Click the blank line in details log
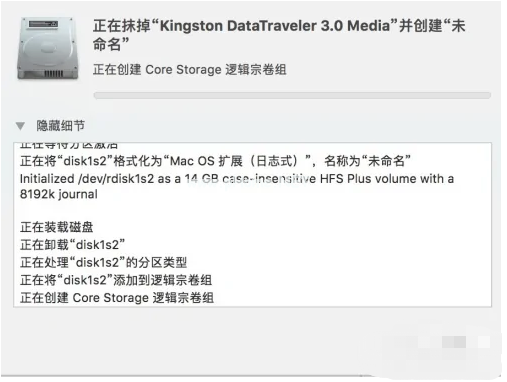This screenshot has width=507, height=382. pyautogui.click(x=252, y=211)
